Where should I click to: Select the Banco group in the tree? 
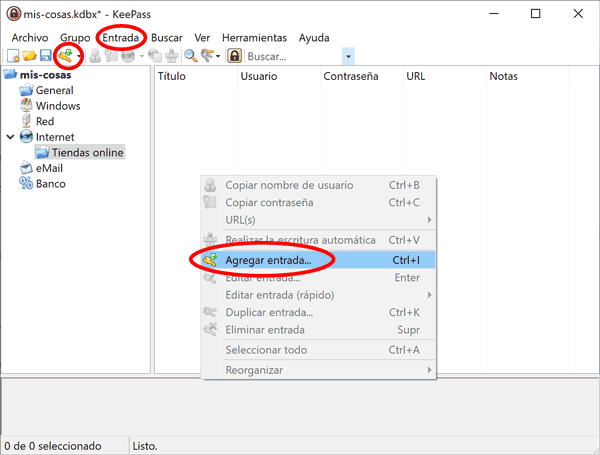click(51, 184)
